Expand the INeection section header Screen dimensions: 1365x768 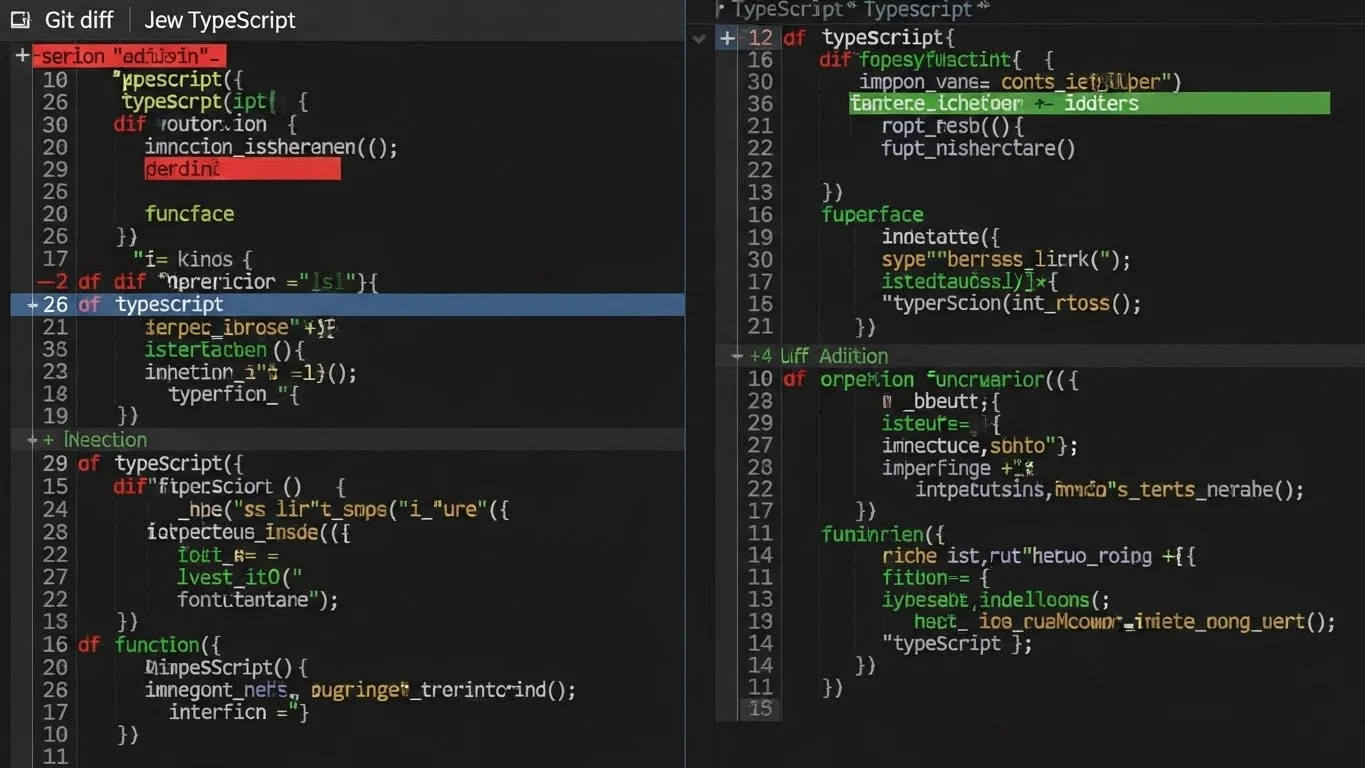[x=105, y=440]
